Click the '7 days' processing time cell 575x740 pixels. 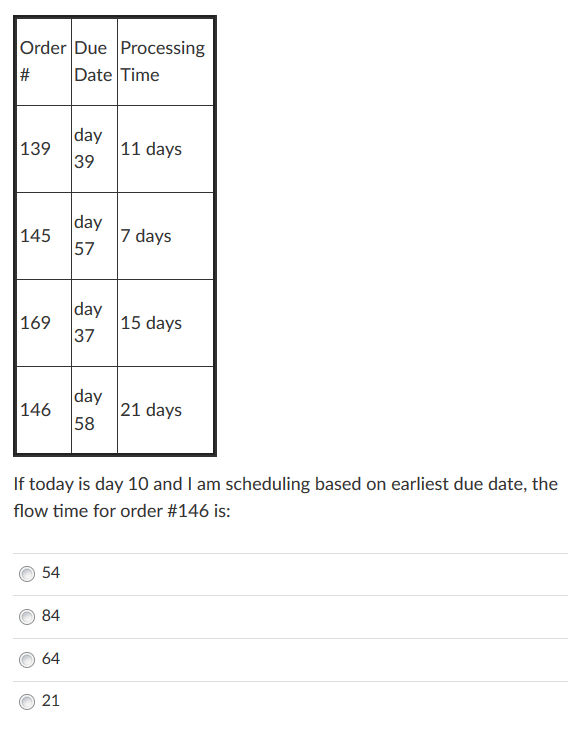(165, 236)
